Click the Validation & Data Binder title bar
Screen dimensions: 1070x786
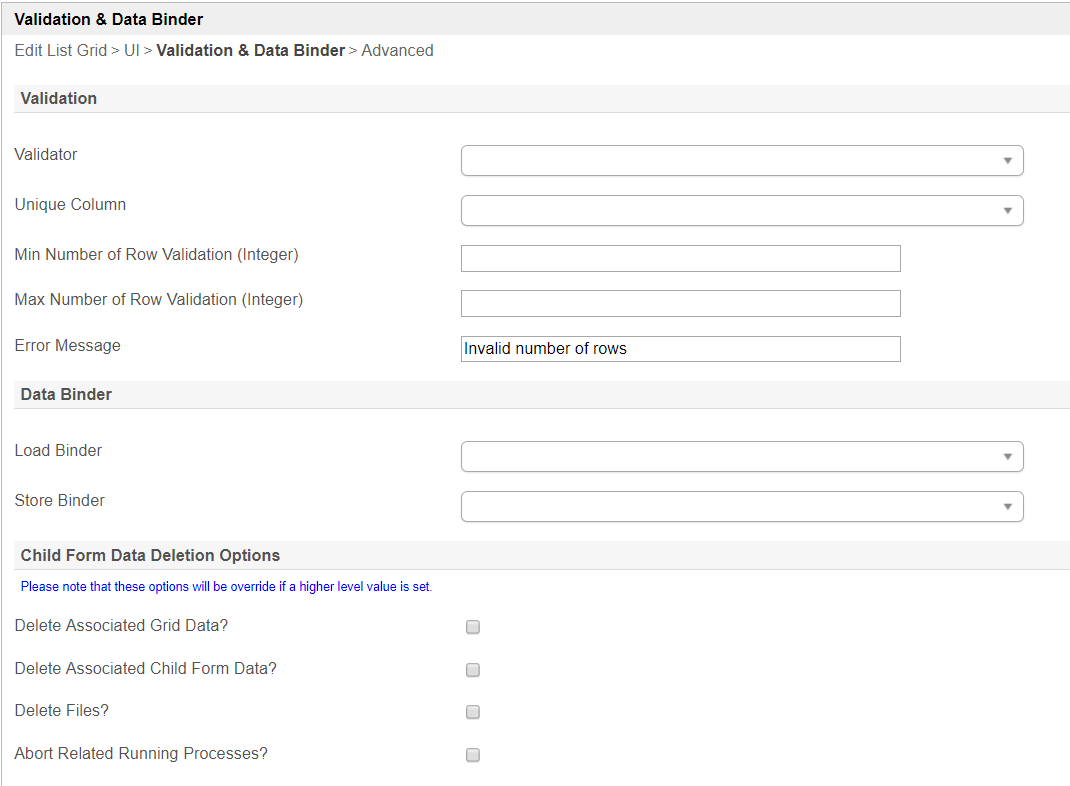(109, 18)
